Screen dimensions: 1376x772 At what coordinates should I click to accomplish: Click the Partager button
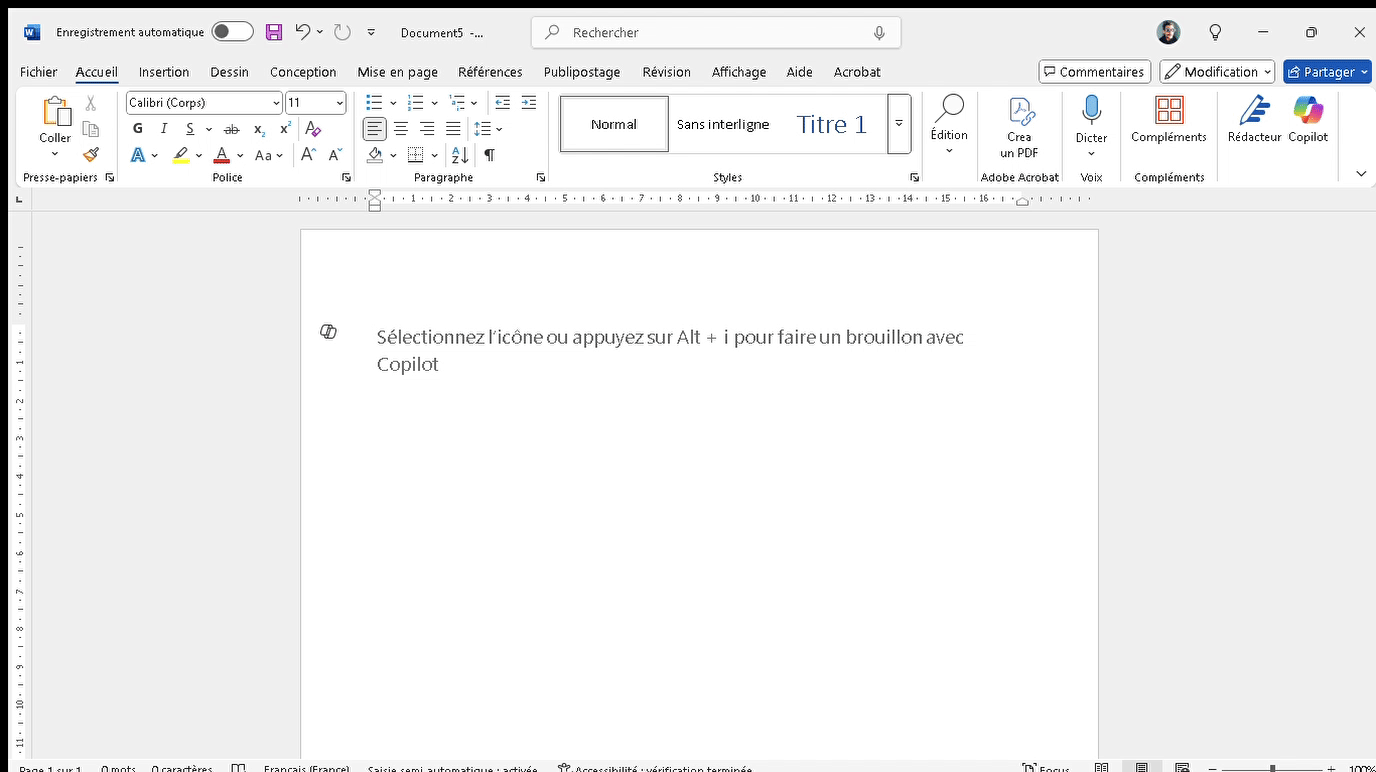[x=1320, y=72]
